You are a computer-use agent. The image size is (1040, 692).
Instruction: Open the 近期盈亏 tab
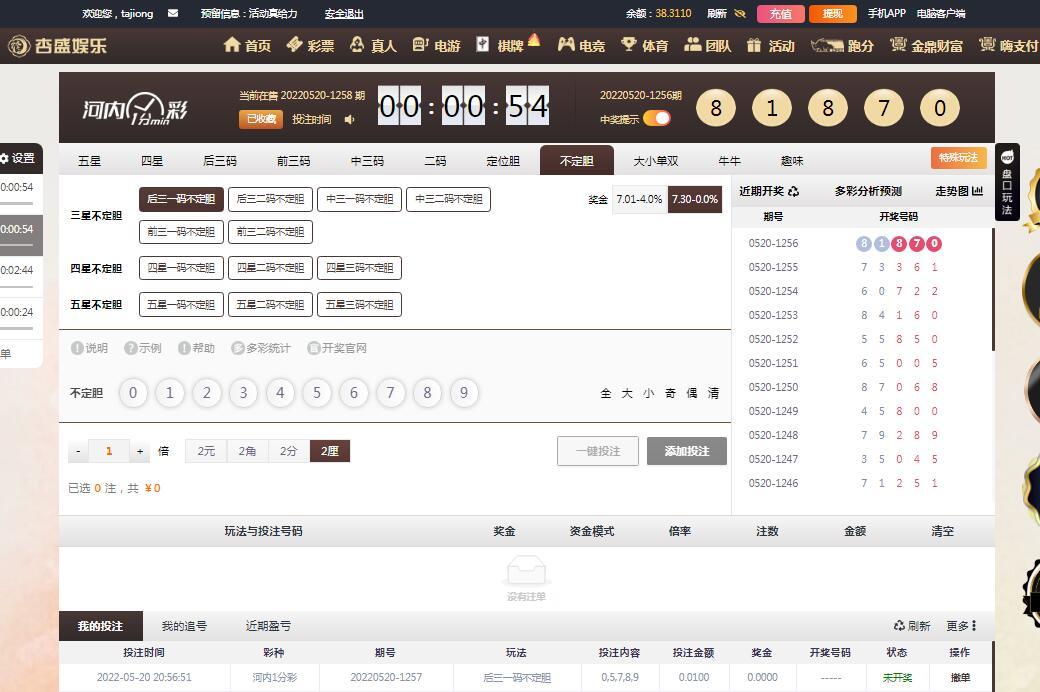tap(268, 626)
